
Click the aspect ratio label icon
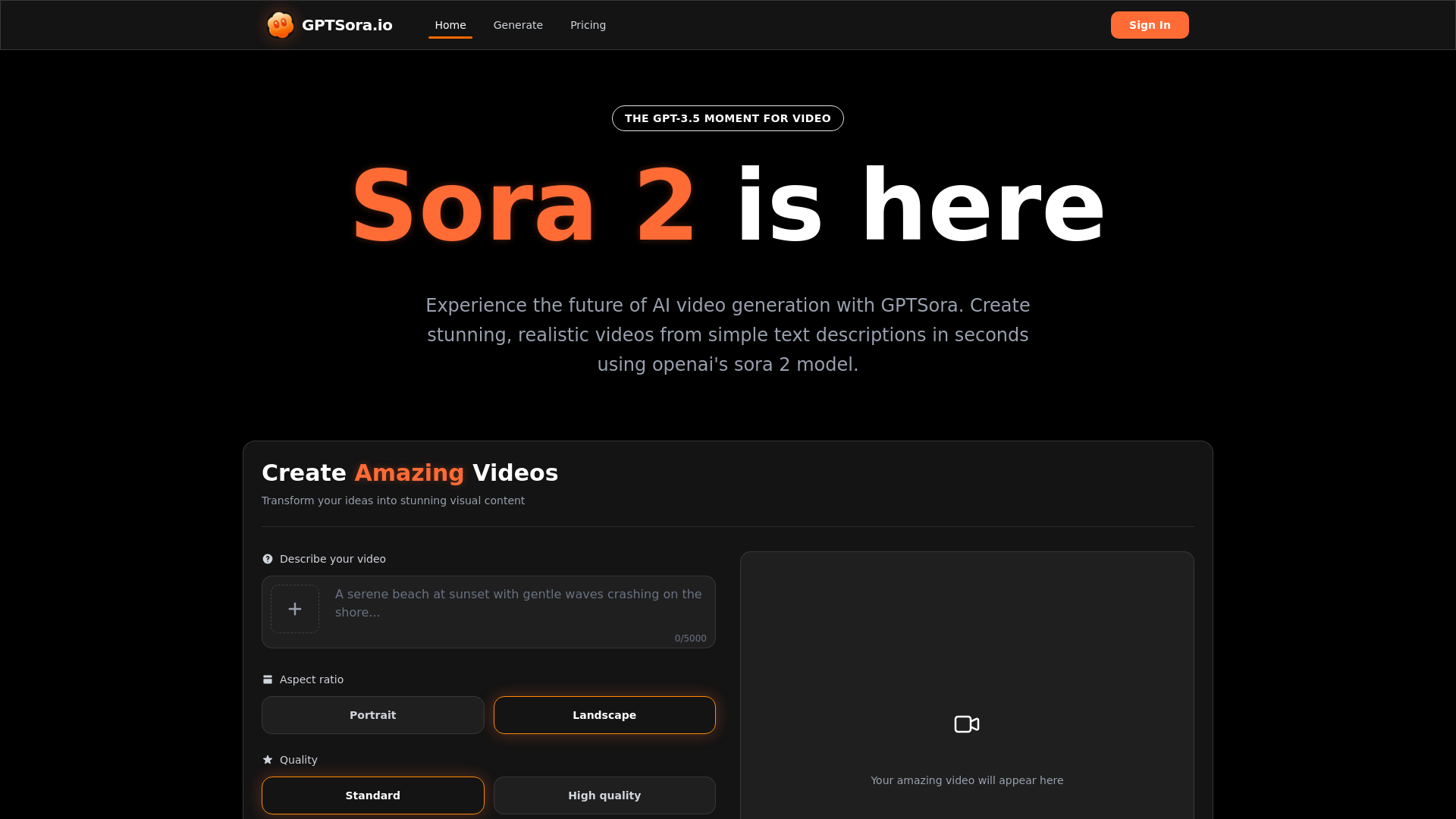tap(268, 679)
